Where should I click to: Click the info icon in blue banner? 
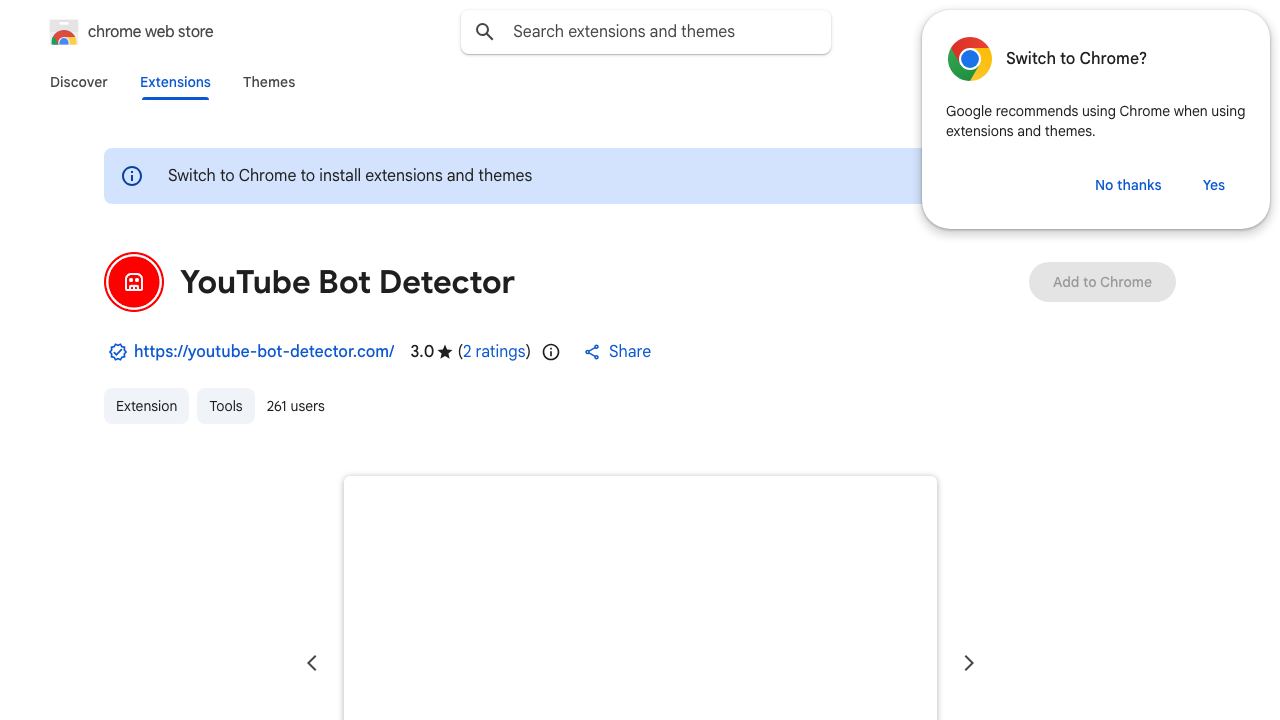pyautogui.click(x=132, y=176)
